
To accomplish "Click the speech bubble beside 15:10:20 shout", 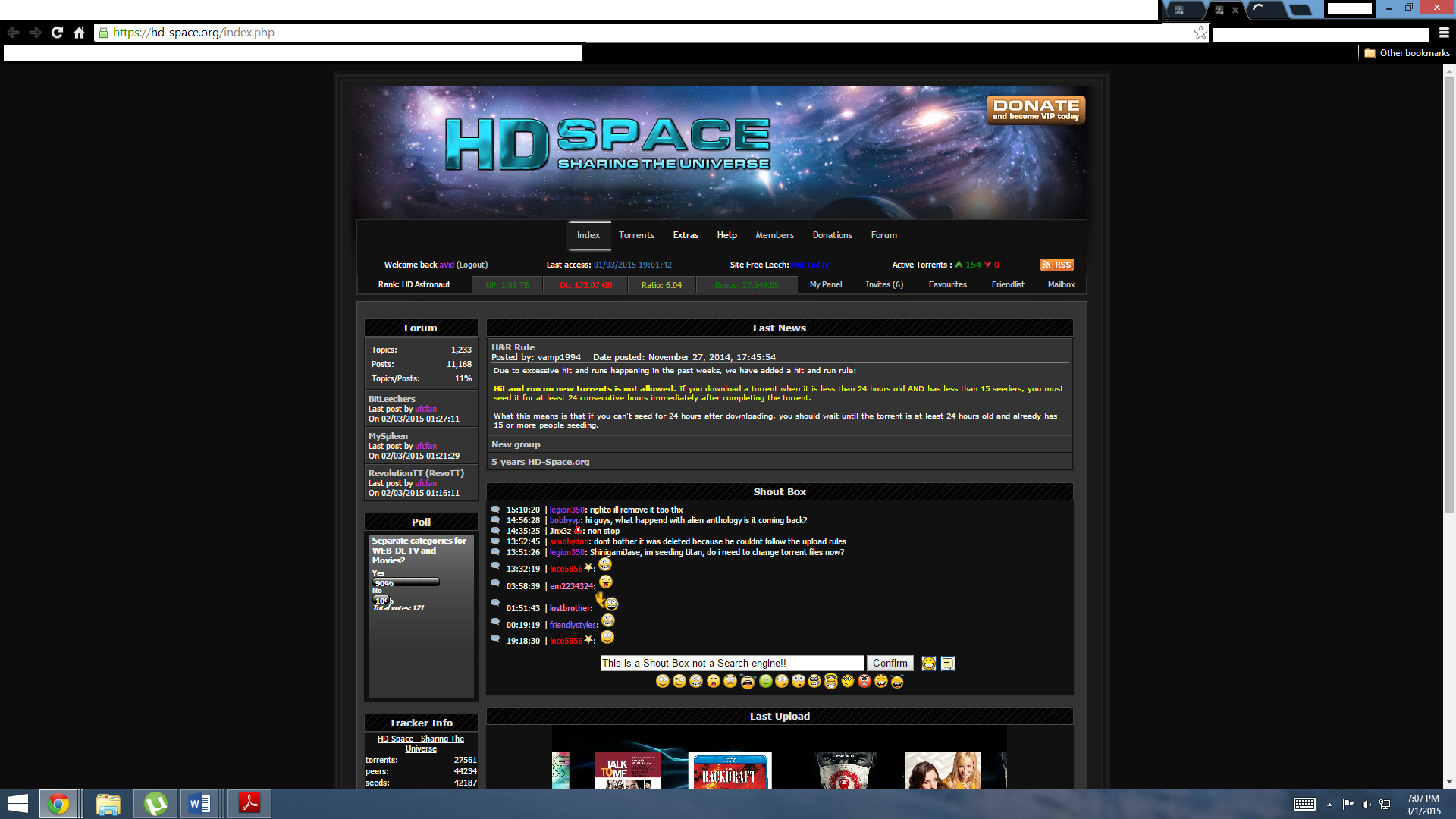I will pyautogui.click(x=495, y=510).
